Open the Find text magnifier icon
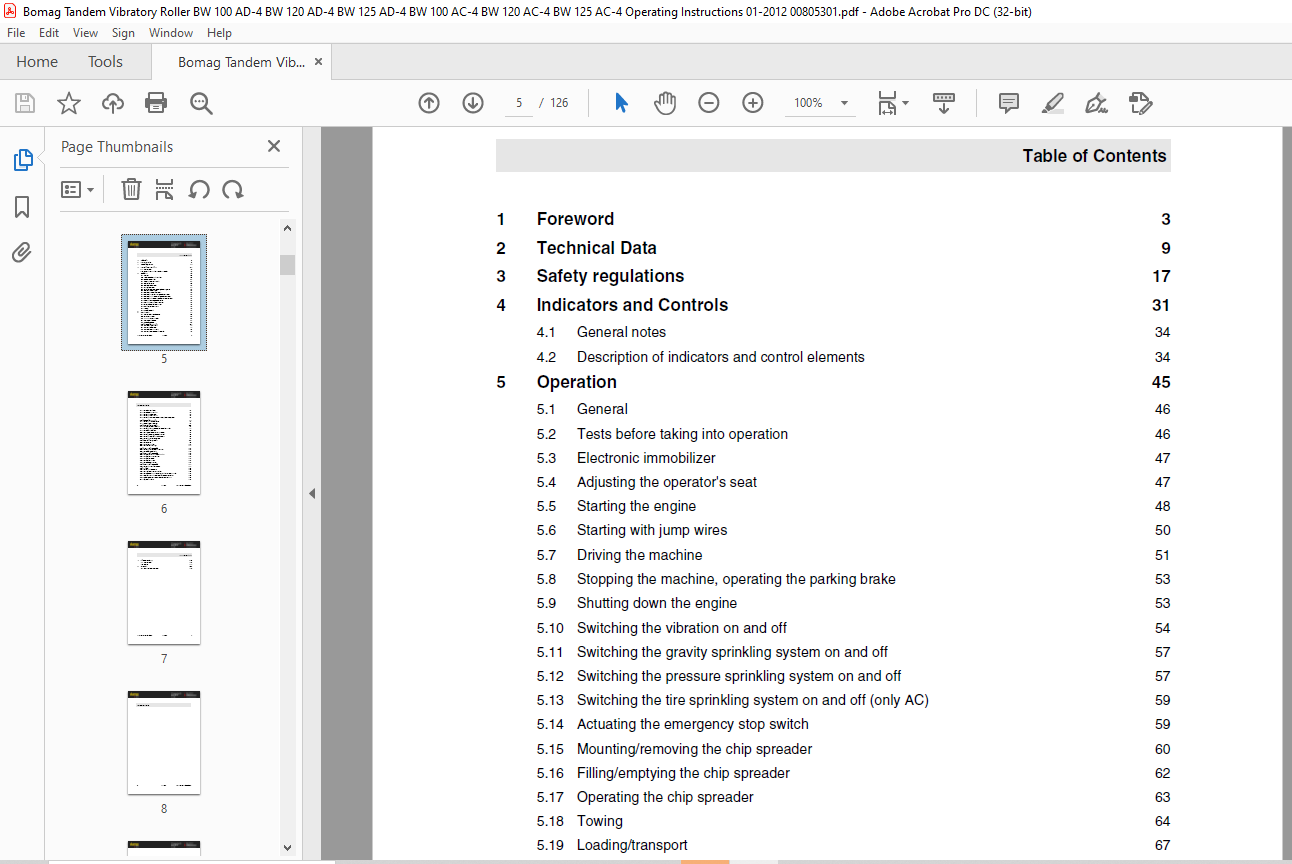 coord(201,103)
